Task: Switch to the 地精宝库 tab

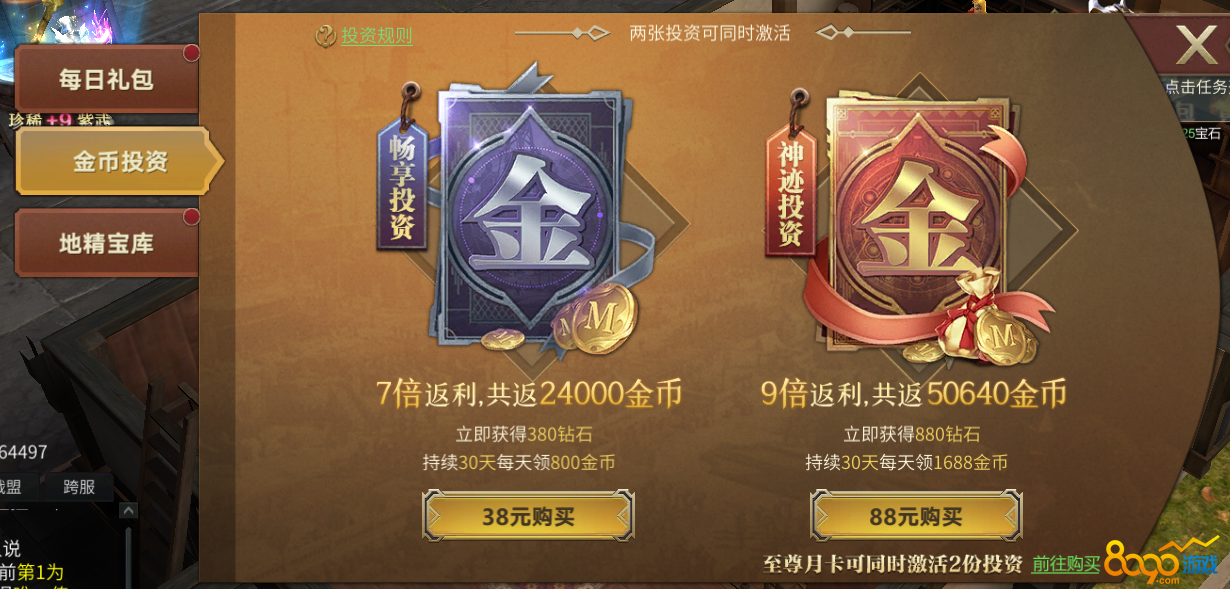Action: coord(106,243)
